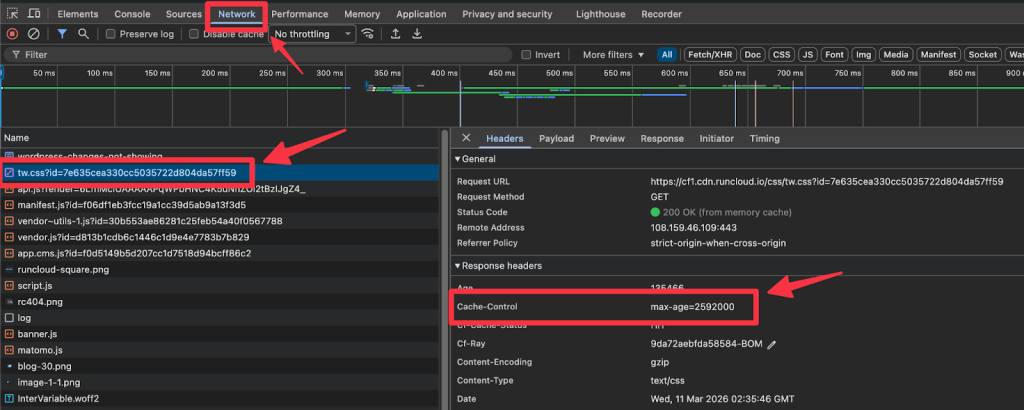This screenshot has width=1024, height=410.
Task: Open the No throttling dropdown
Action: click(313, 34)
